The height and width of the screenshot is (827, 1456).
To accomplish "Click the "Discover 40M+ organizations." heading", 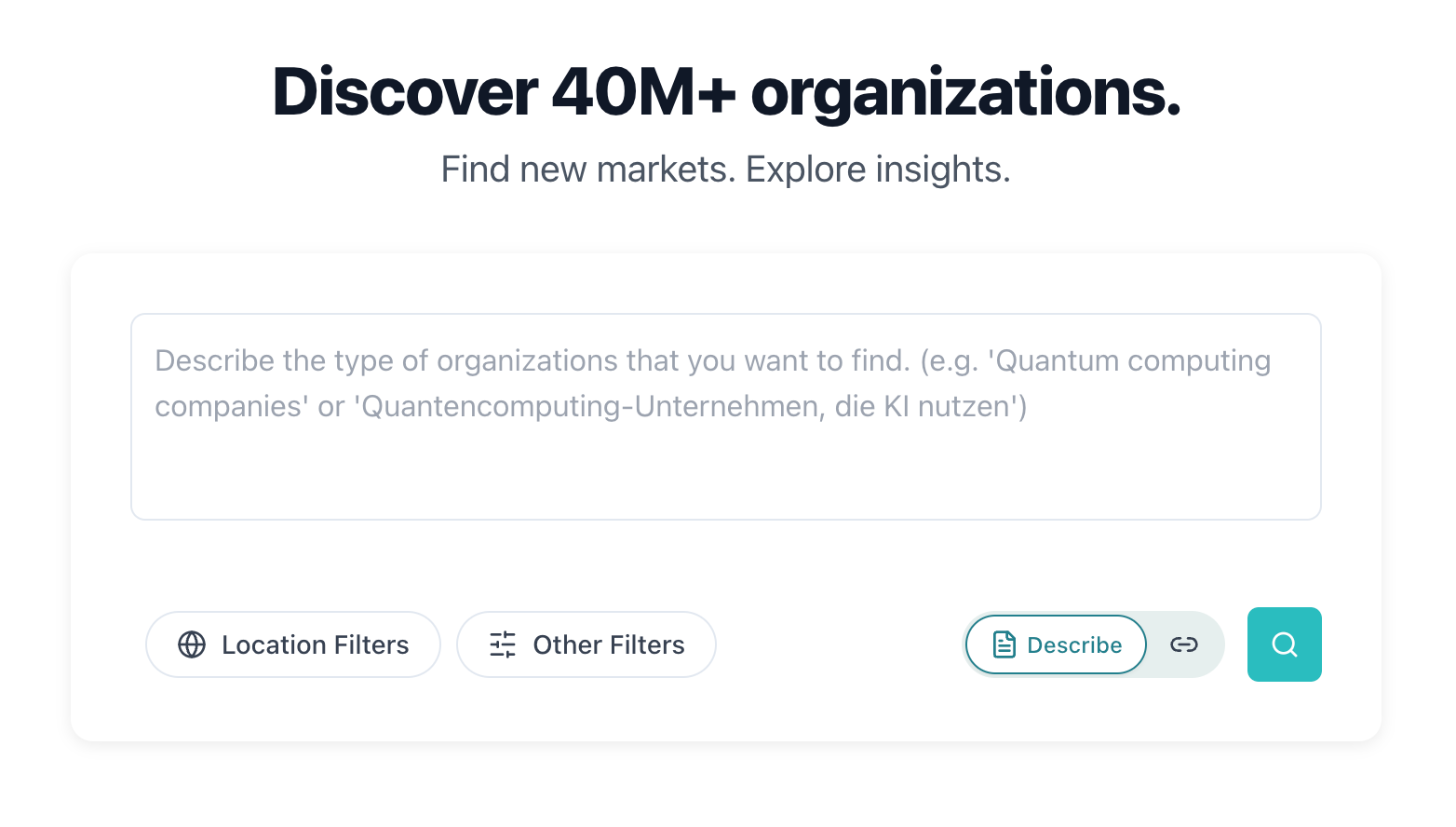I will pyautogui.click(x=726, y=92).
